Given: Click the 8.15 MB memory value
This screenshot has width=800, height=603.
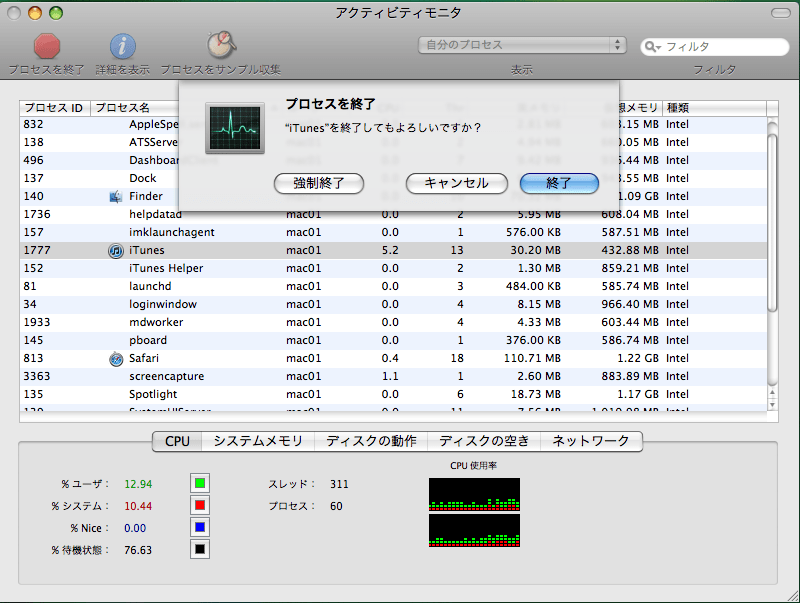Looking at the screenshot, I should 539,305.
